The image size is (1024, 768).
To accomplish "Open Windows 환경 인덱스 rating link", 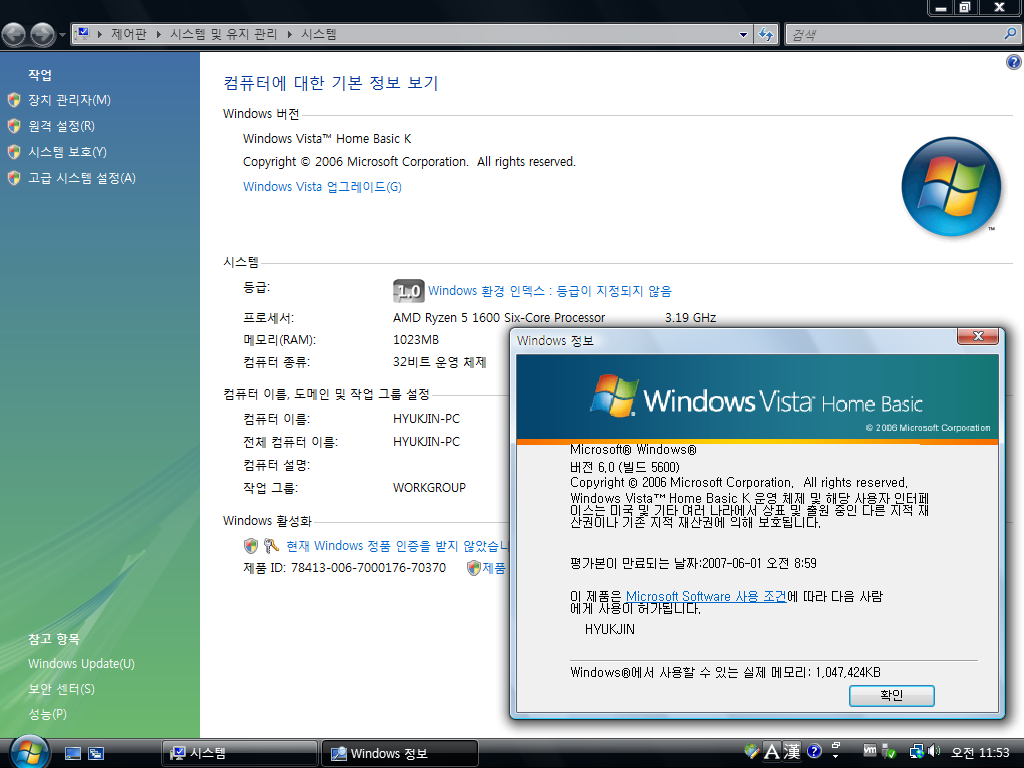I will (x=550, y=291).
